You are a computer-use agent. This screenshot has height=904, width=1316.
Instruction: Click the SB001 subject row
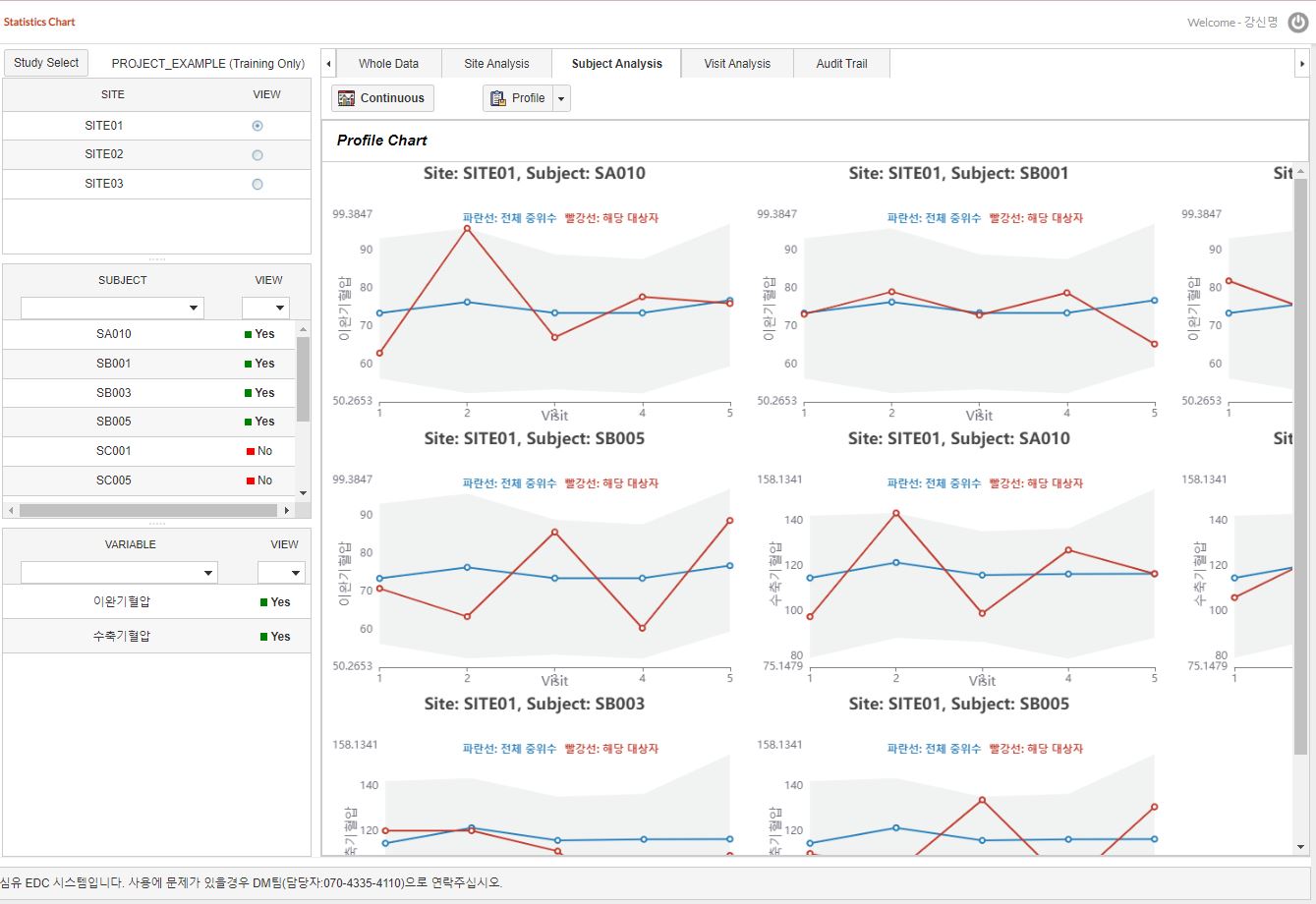pos(148,364)
